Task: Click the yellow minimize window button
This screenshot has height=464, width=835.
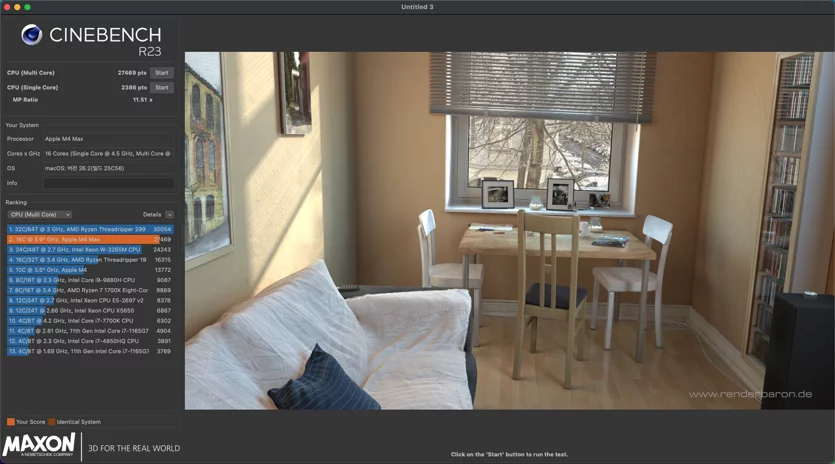Action: pyautogui.click(x=17, y=7)
